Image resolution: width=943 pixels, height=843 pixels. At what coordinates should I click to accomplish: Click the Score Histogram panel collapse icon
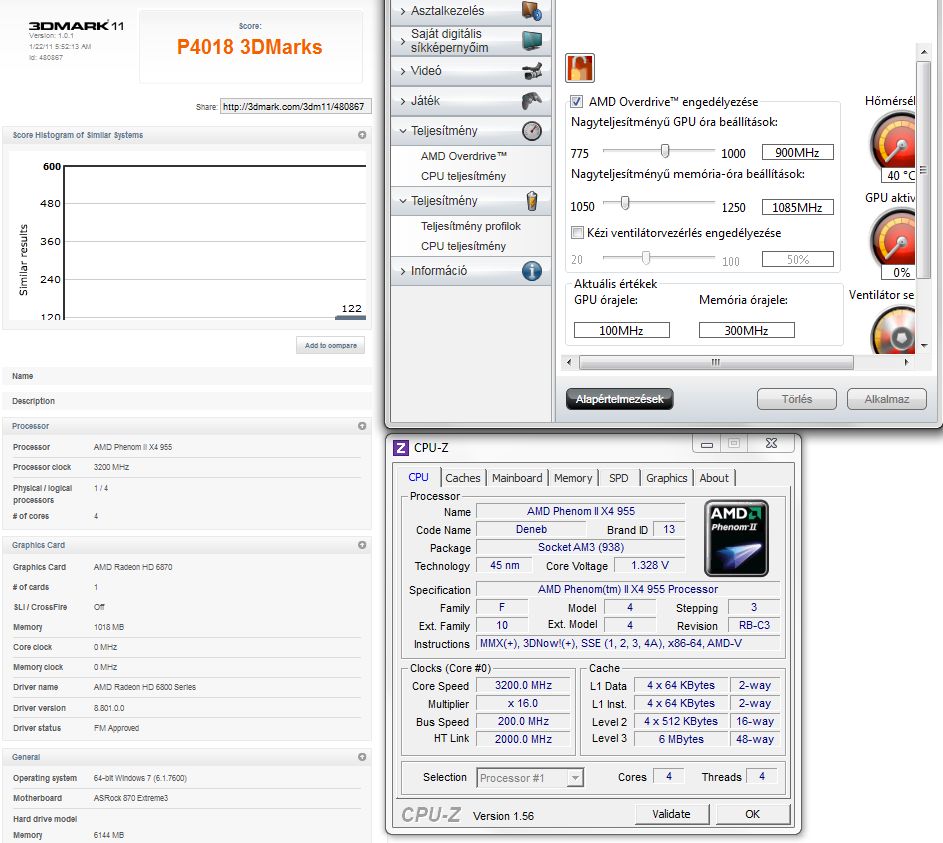(362, 135)
